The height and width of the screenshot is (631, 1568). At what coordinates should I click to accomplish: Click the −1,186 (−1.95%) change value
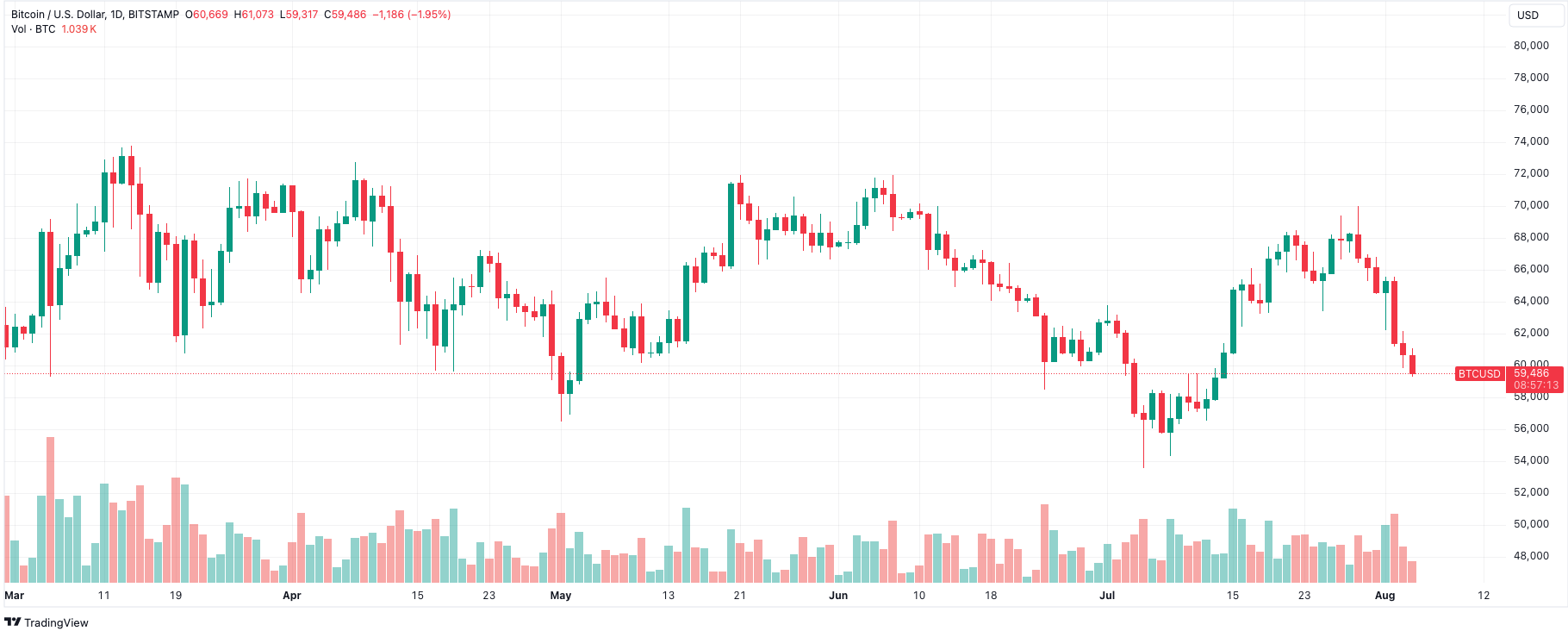pyautogui.click(x=411, y=15)
